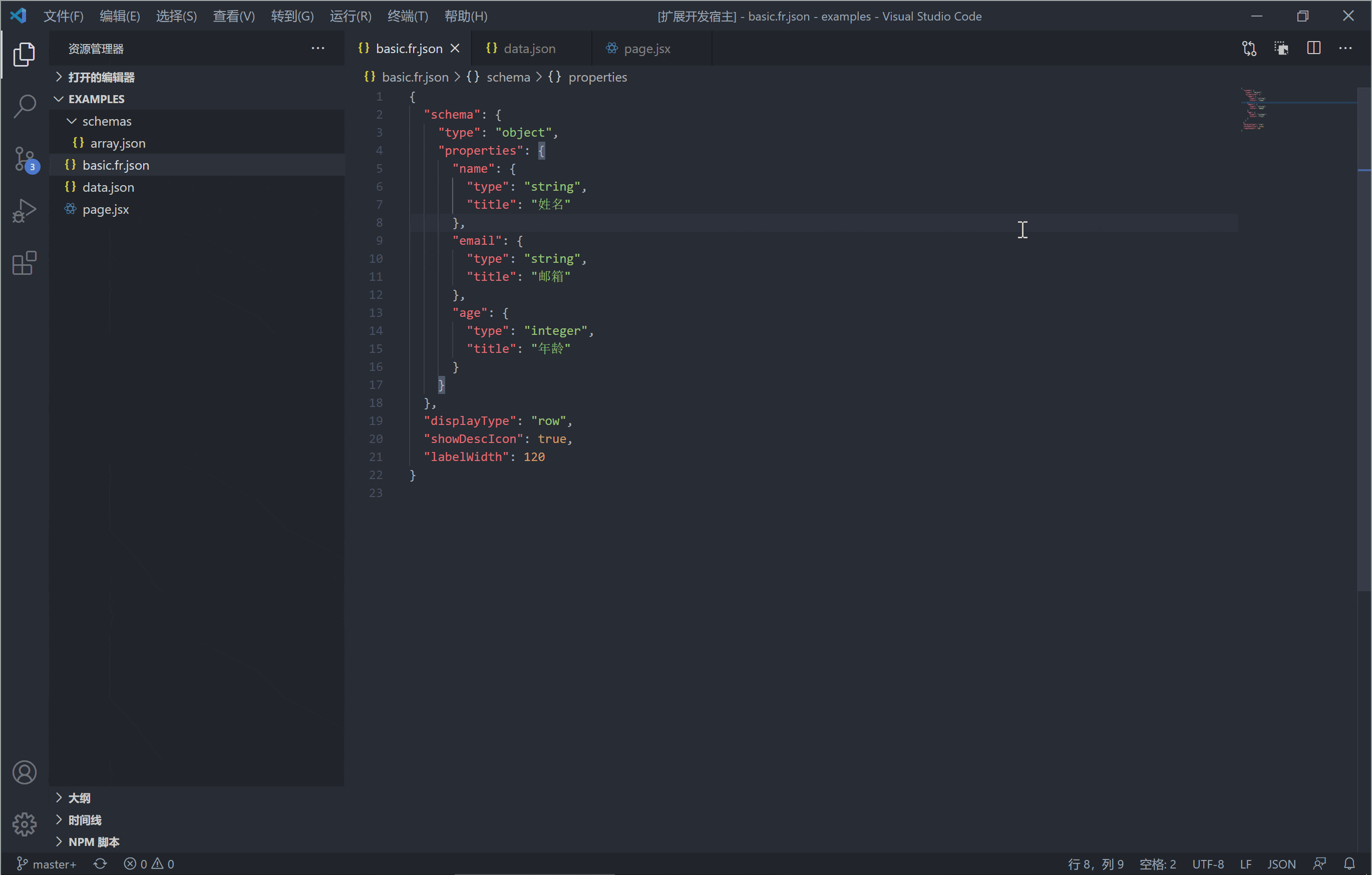Open the Explorer panel more actions ellipsis
The height and width of the screenshot is (875, 1372).
click(x=318, y=49)
